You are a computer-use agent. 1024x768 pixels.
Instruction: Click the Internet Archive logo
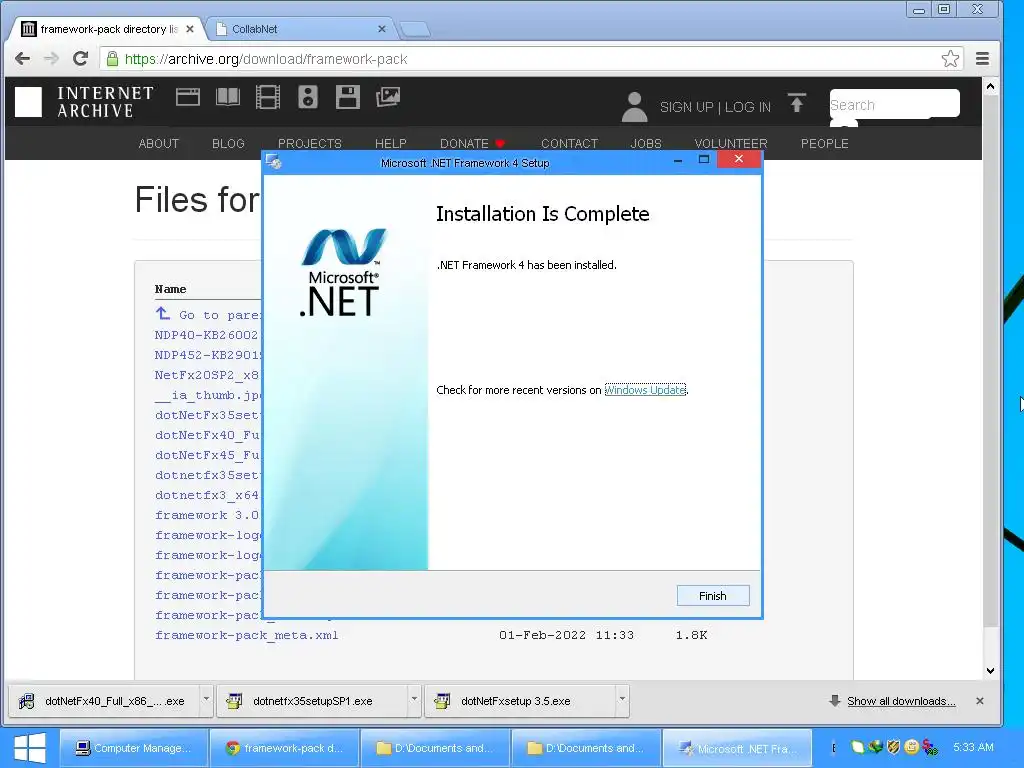pos(84,102)
